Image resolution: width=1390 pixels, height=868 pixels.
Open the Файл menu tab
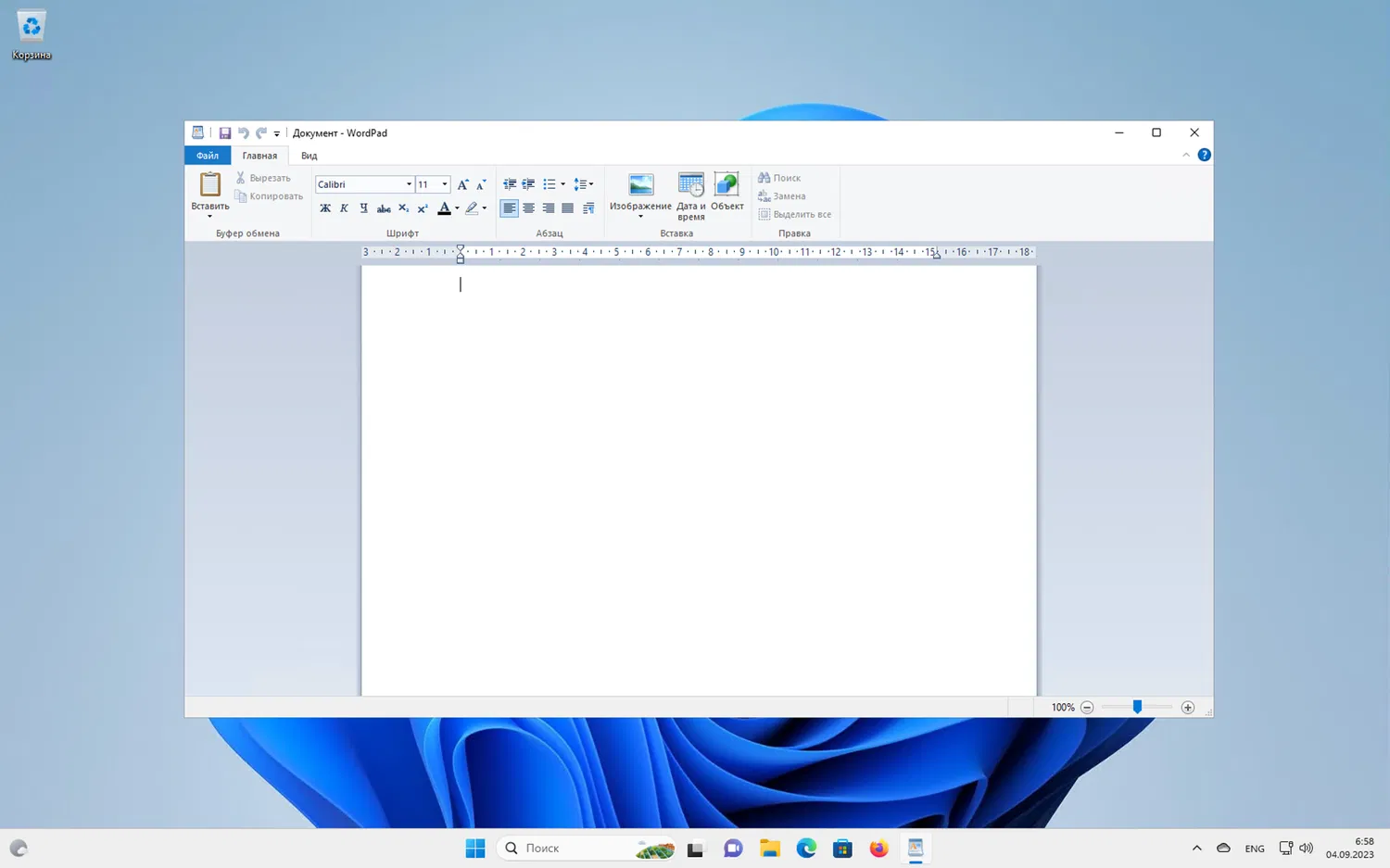(208, 156)
